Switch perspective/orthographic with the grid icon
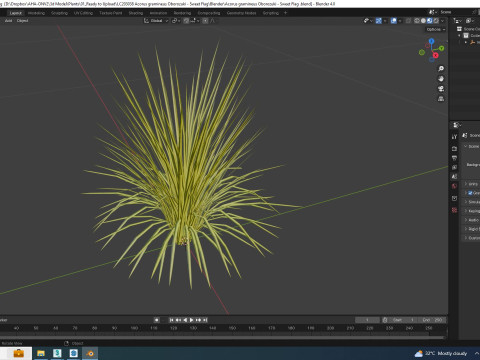 pyautogui.click(x=441, y=99)
